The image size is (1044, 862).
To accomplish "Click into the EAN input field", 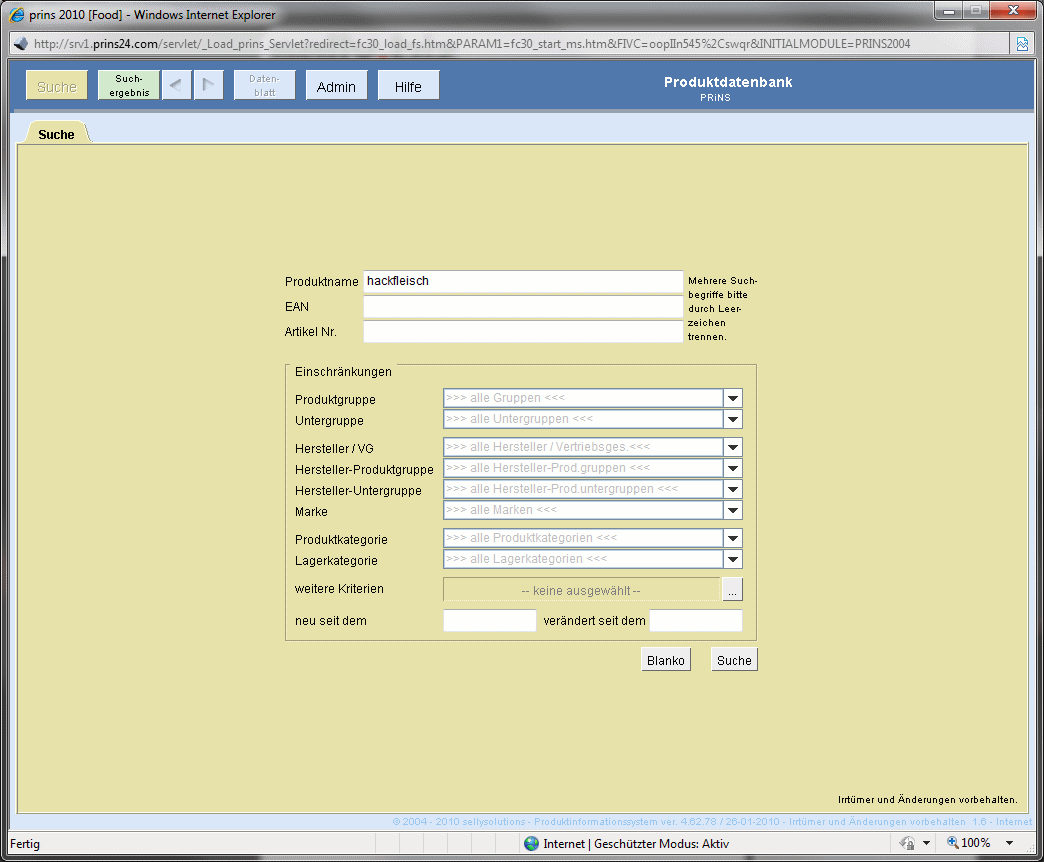I will click(522, 307).
